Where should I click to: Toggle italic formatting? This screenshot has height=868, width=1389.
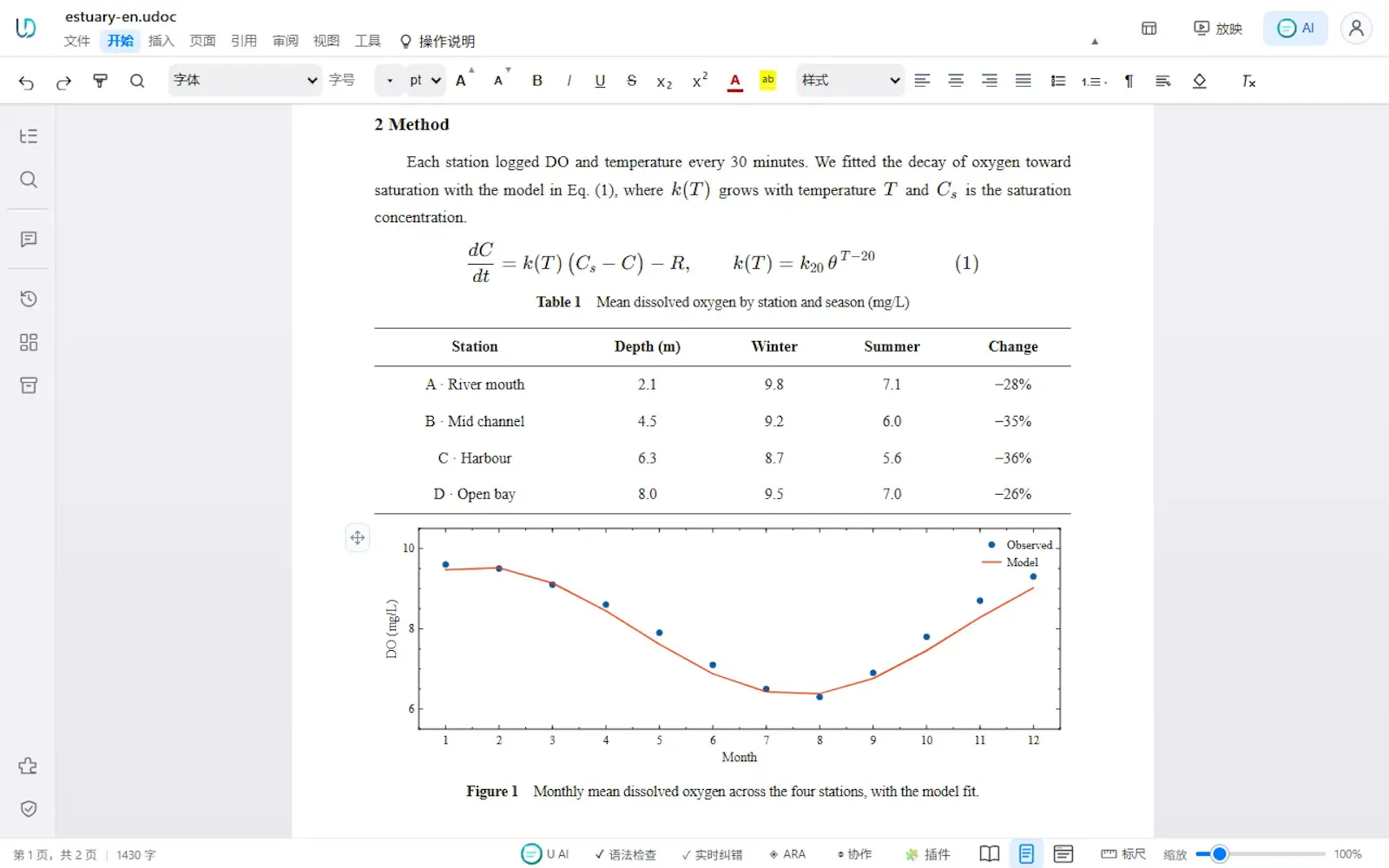point(569,81)
